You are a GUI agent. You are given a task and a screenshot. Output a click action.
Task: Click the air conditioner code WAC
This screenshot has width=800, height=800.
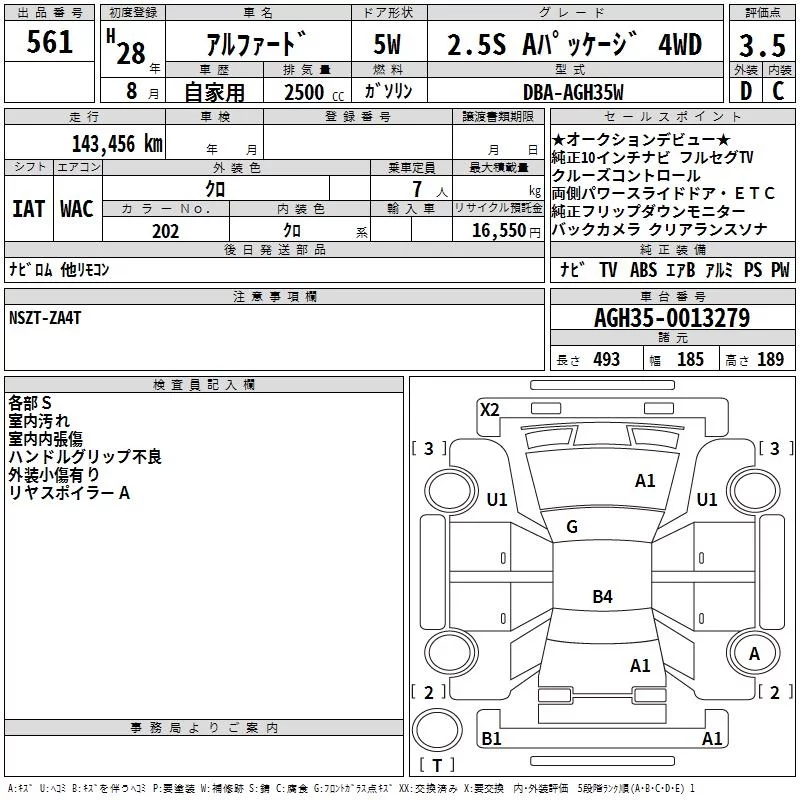[77, 209]
